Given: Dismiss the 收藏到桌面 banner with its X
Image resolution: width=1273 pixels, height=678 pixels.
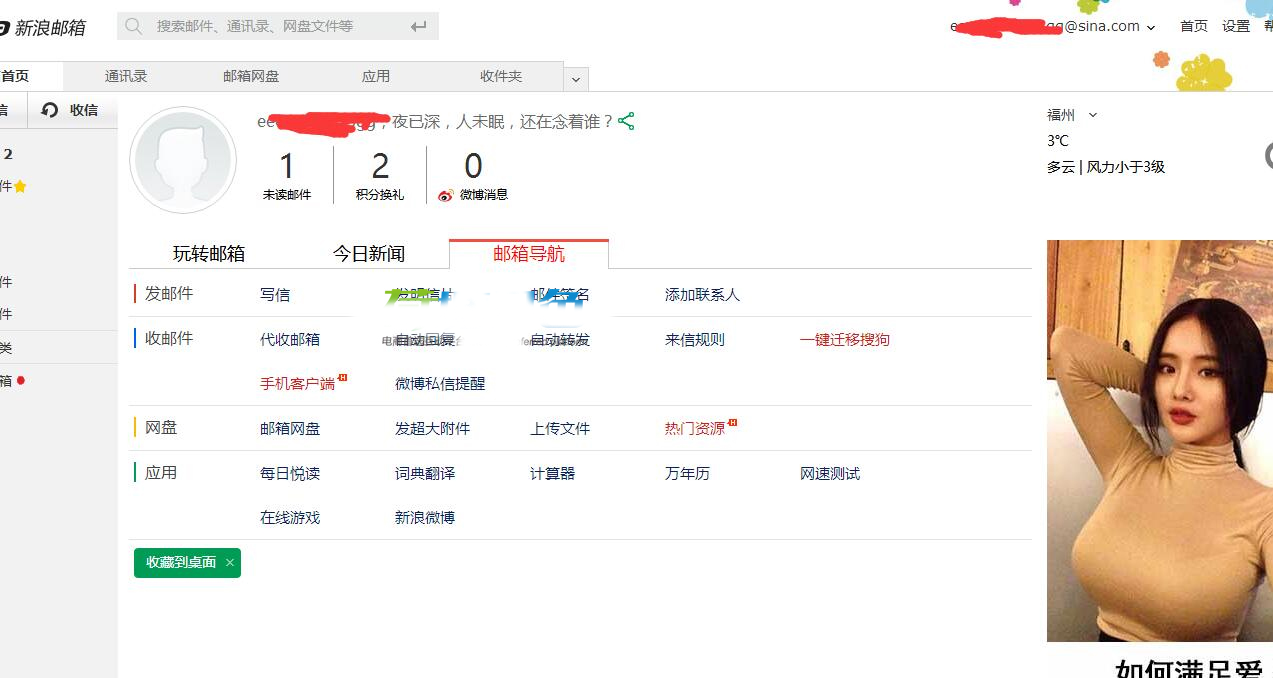Looking at the screenshot, I should pos(230,563).
